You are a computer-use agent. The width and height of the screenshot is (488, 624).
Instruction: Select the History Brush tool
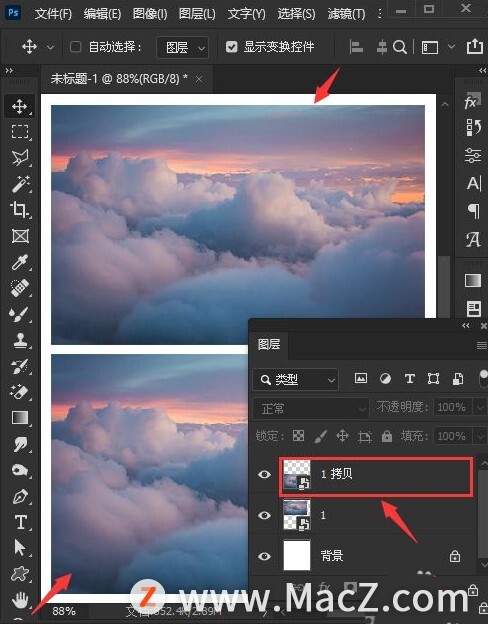[20, 366]
